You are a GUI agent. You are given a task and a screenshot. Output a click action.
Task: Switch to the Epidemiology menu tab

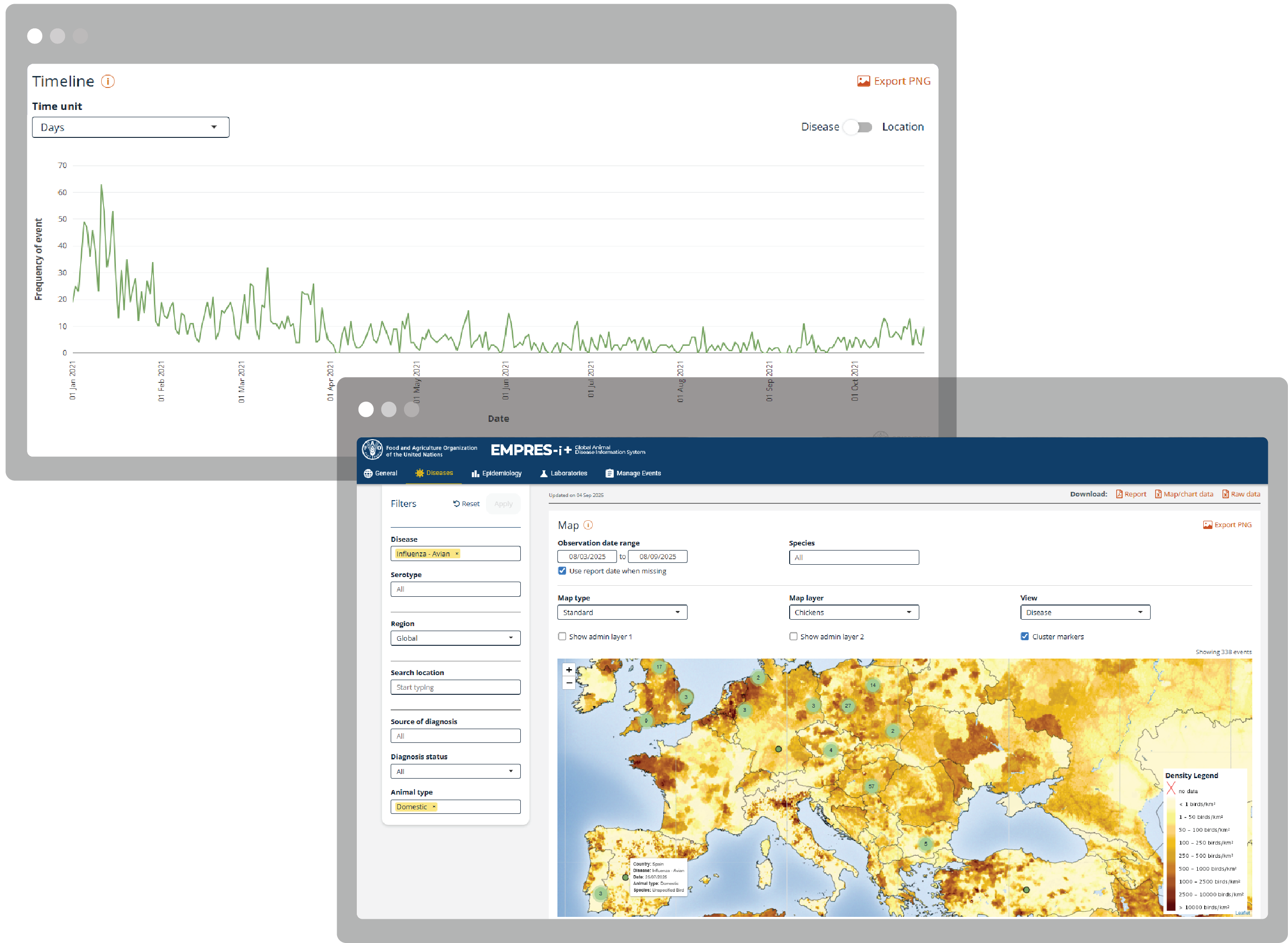tap(497, 473)
